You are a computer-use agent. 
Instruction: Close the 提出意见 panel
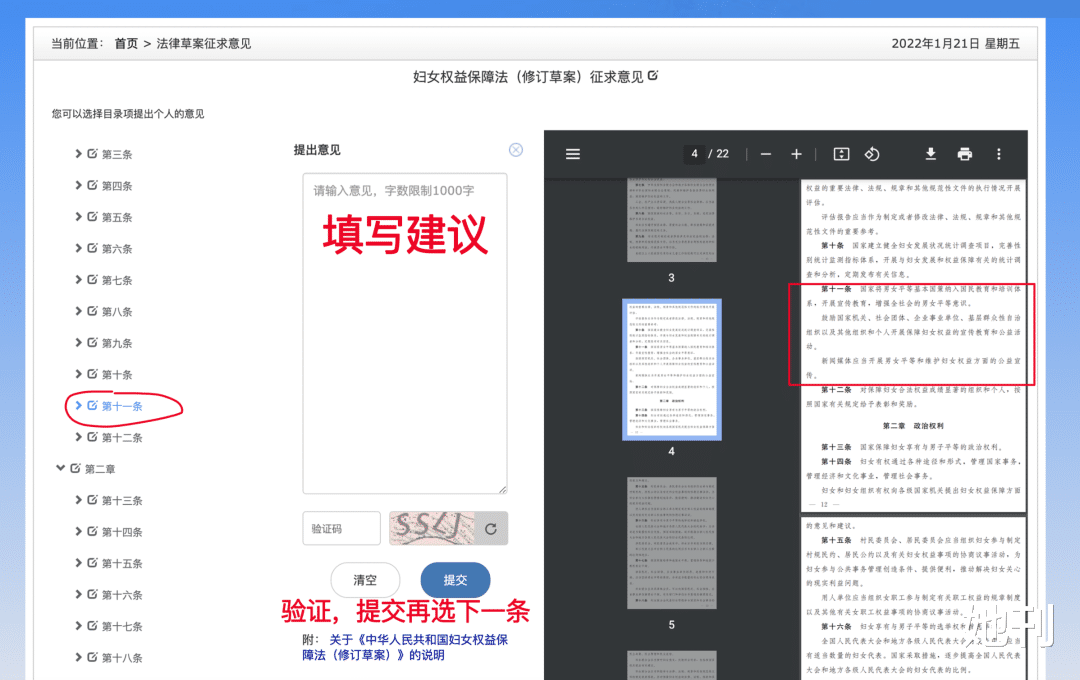coord(515,149)
